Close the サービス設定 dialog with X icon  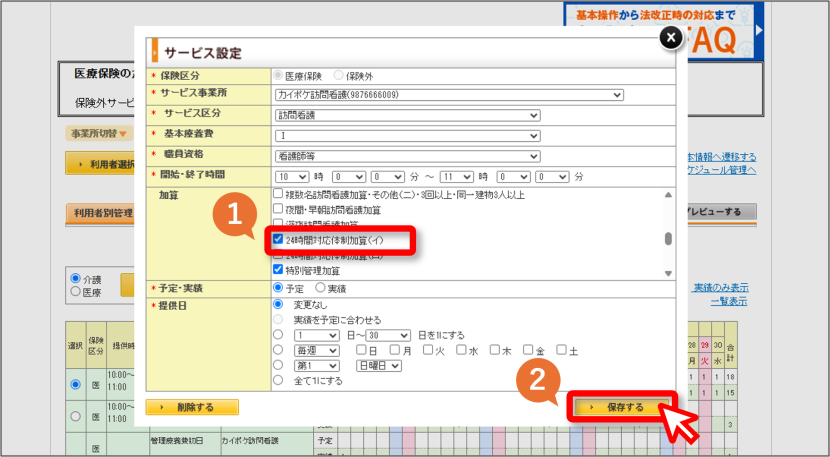(671, 38)
